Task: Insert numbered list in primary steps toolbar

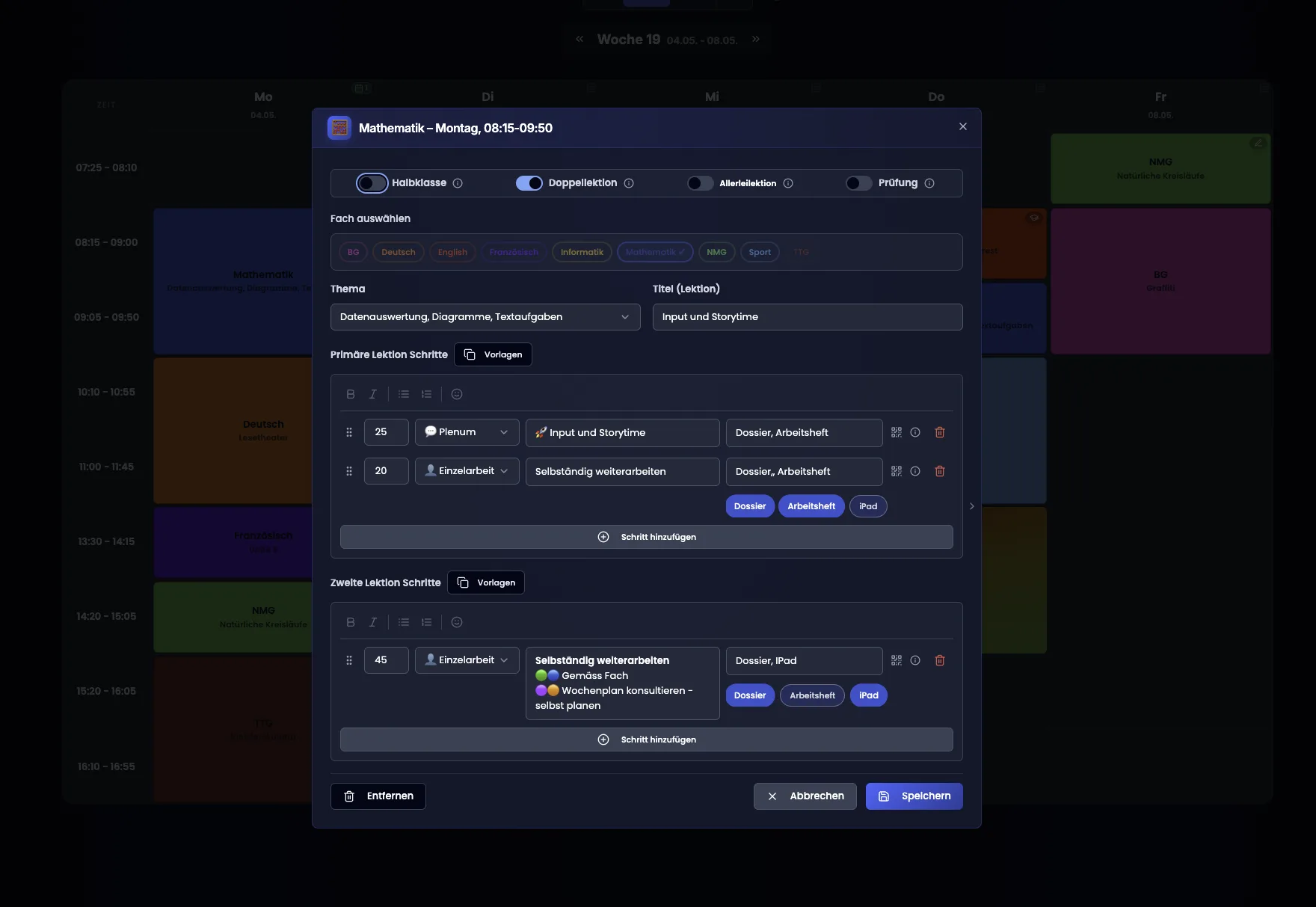Action: [426, 394]
